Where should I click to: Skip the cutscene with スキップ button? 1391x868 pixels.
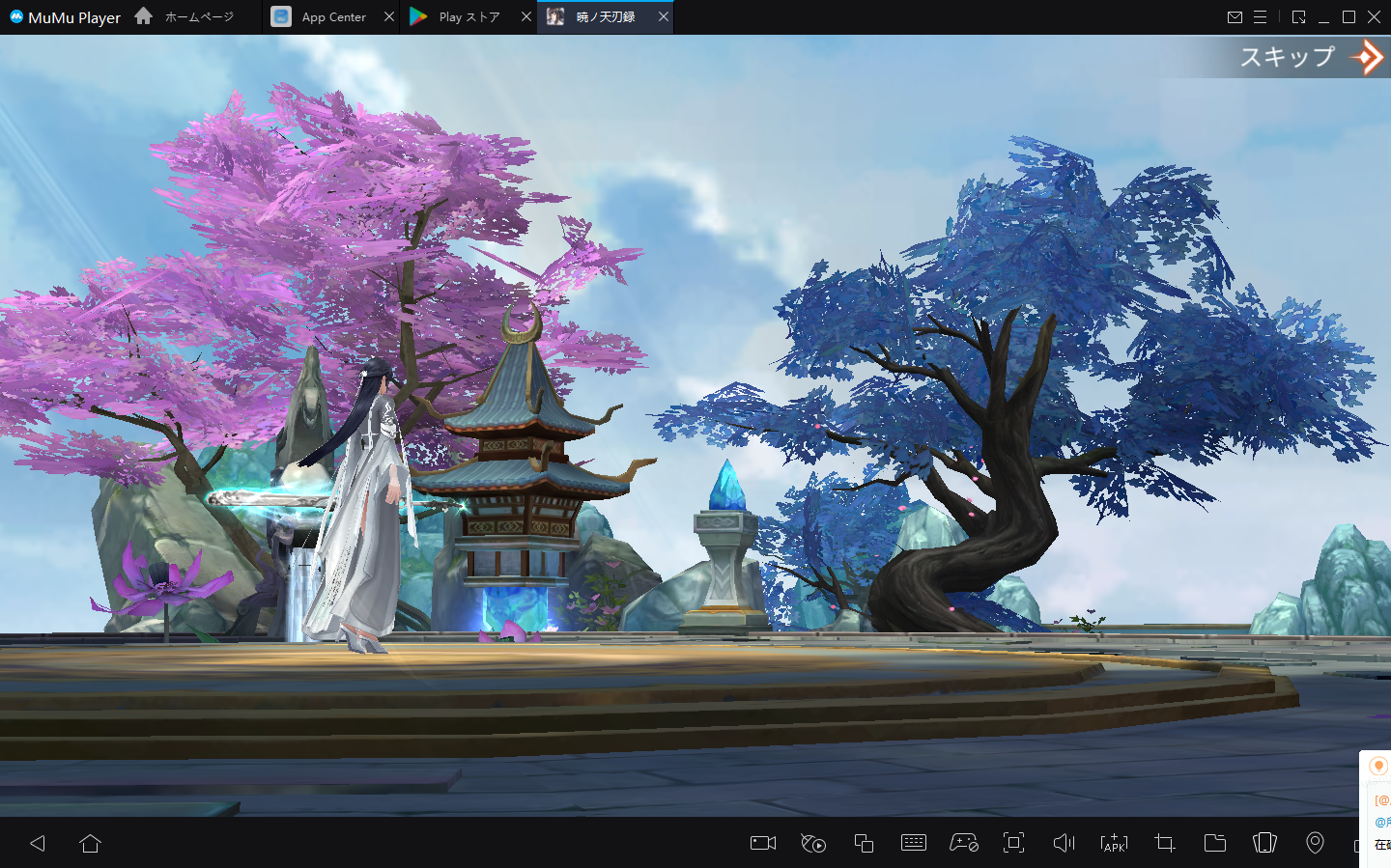click(1312, 57)
